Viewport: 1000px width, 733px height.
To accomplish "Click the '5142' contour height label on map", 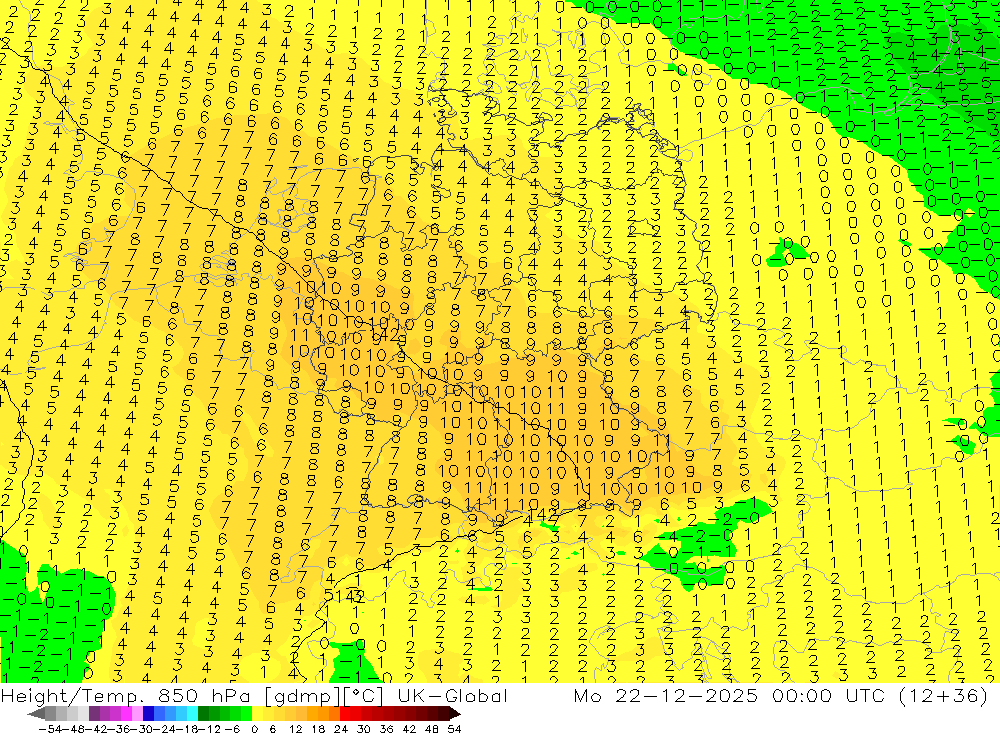I will [344, 596].
